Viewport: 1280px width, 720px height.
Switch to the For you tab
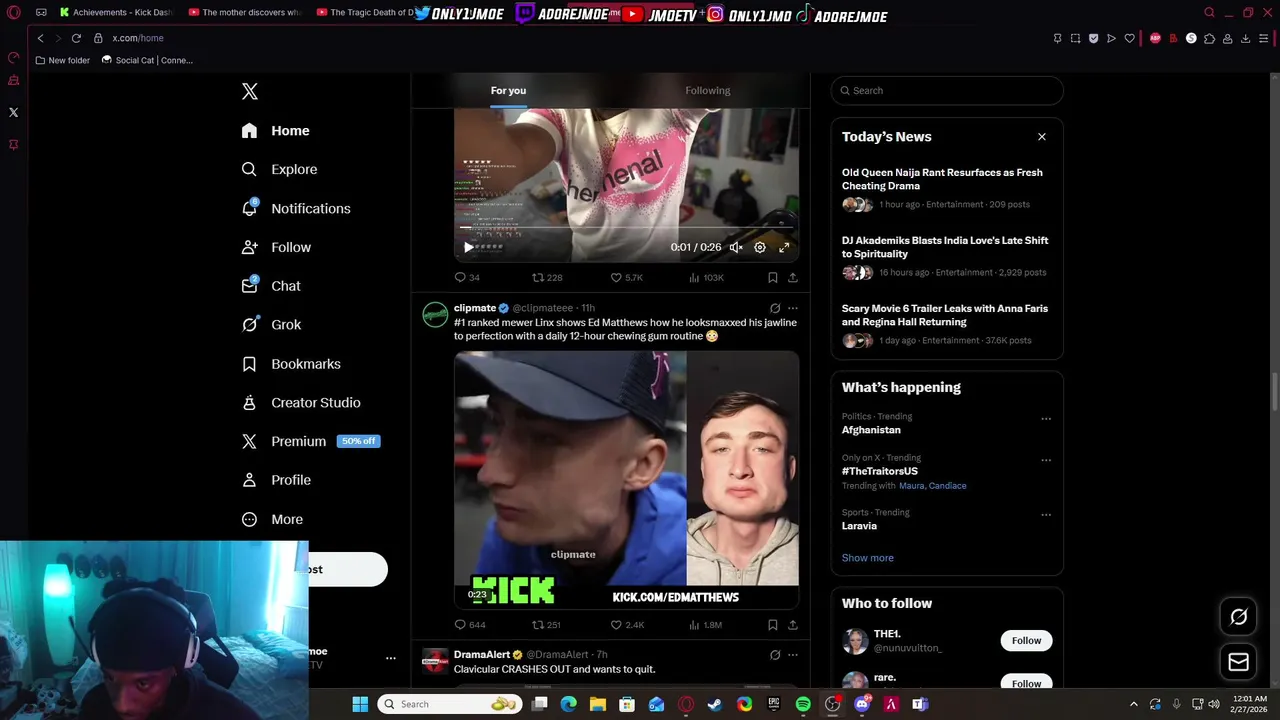click(x=508, y=90)
